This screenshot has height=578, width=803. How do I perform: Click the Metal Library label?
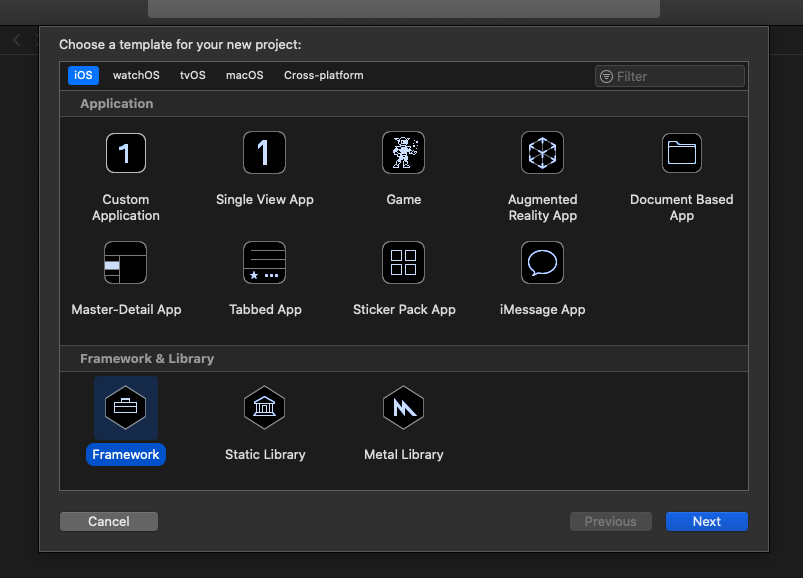click(x=404, y=455)
